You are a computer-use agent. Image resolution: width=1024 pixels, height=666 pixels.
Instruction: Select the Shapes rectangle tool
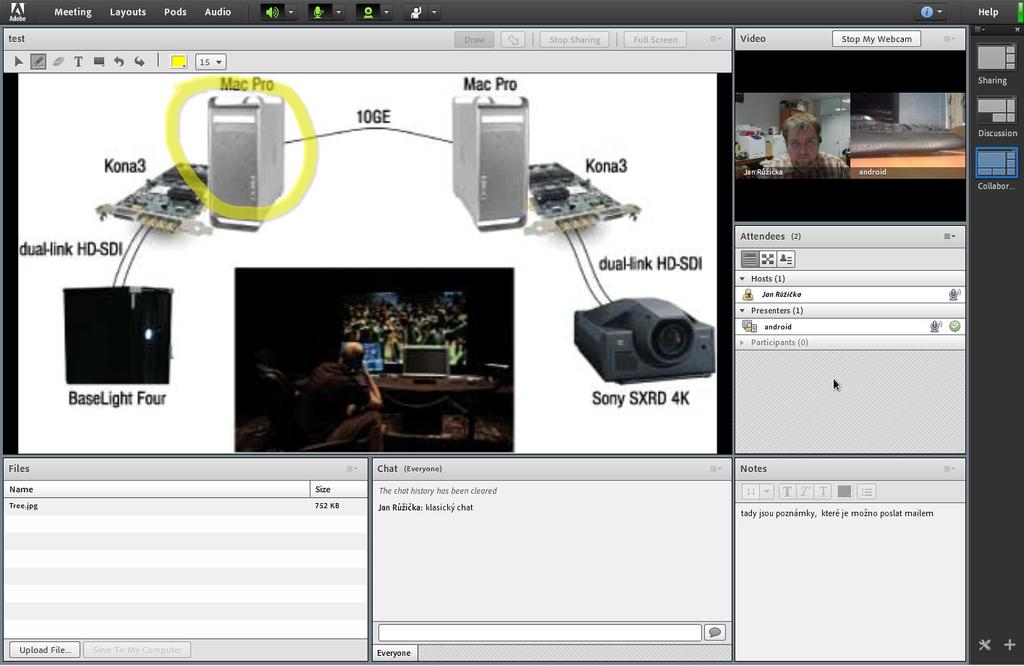[99, 61]
